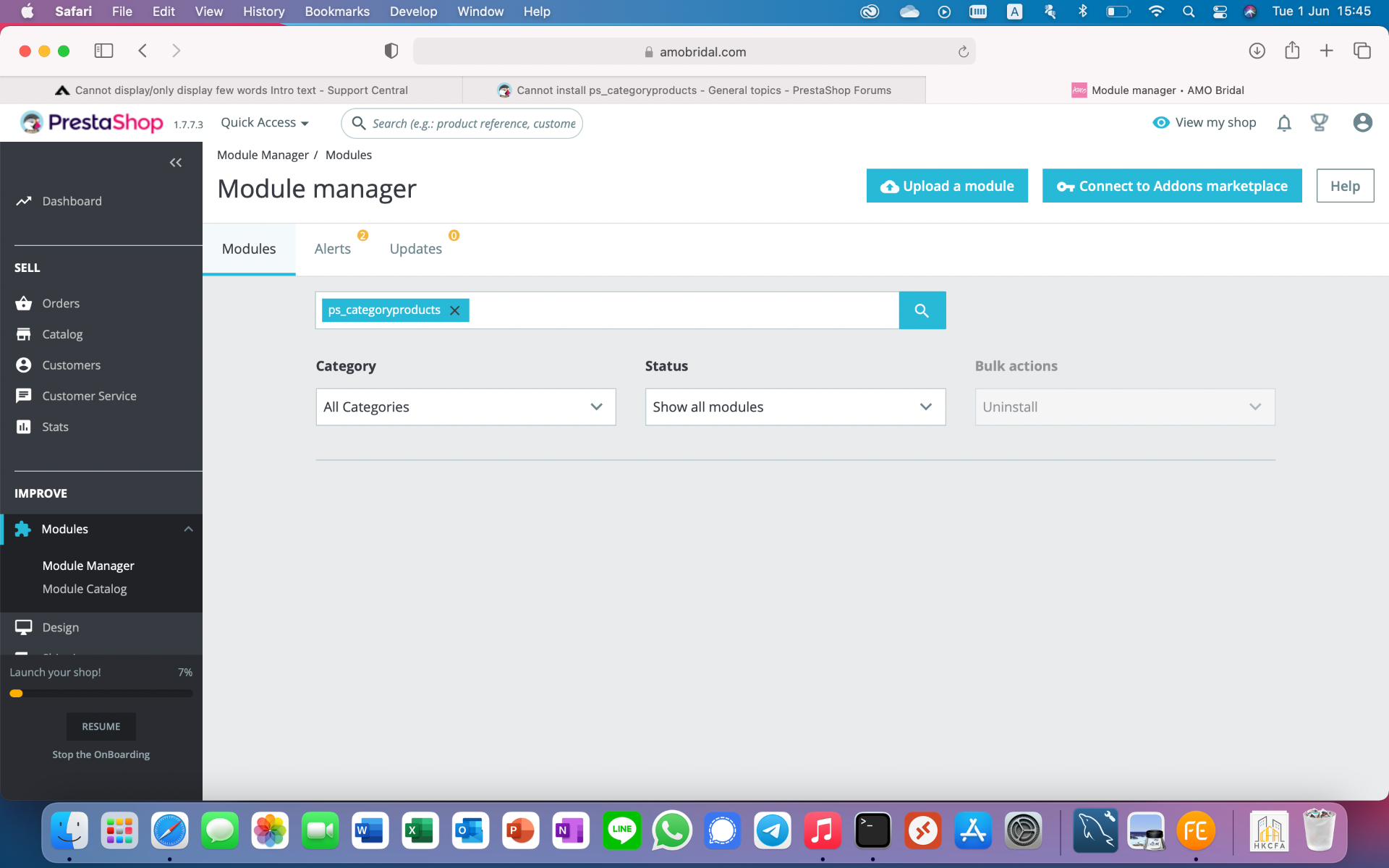The width and height of the screenshot is (1389, 868).
Task: Open the employee profile avatar icon
Action: click(x=1362, y=123)
